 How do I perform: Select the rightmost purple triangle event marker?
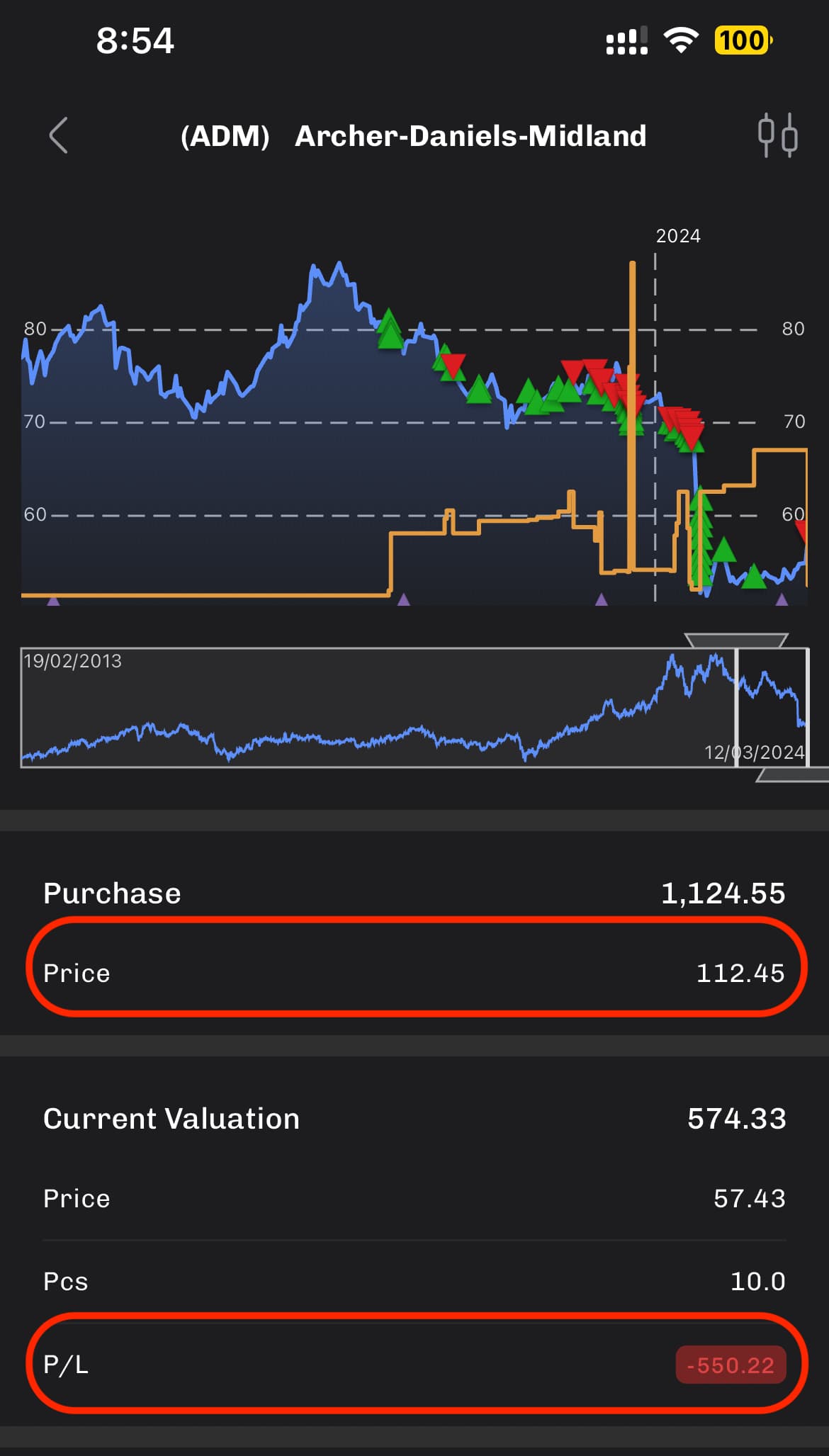782,599
